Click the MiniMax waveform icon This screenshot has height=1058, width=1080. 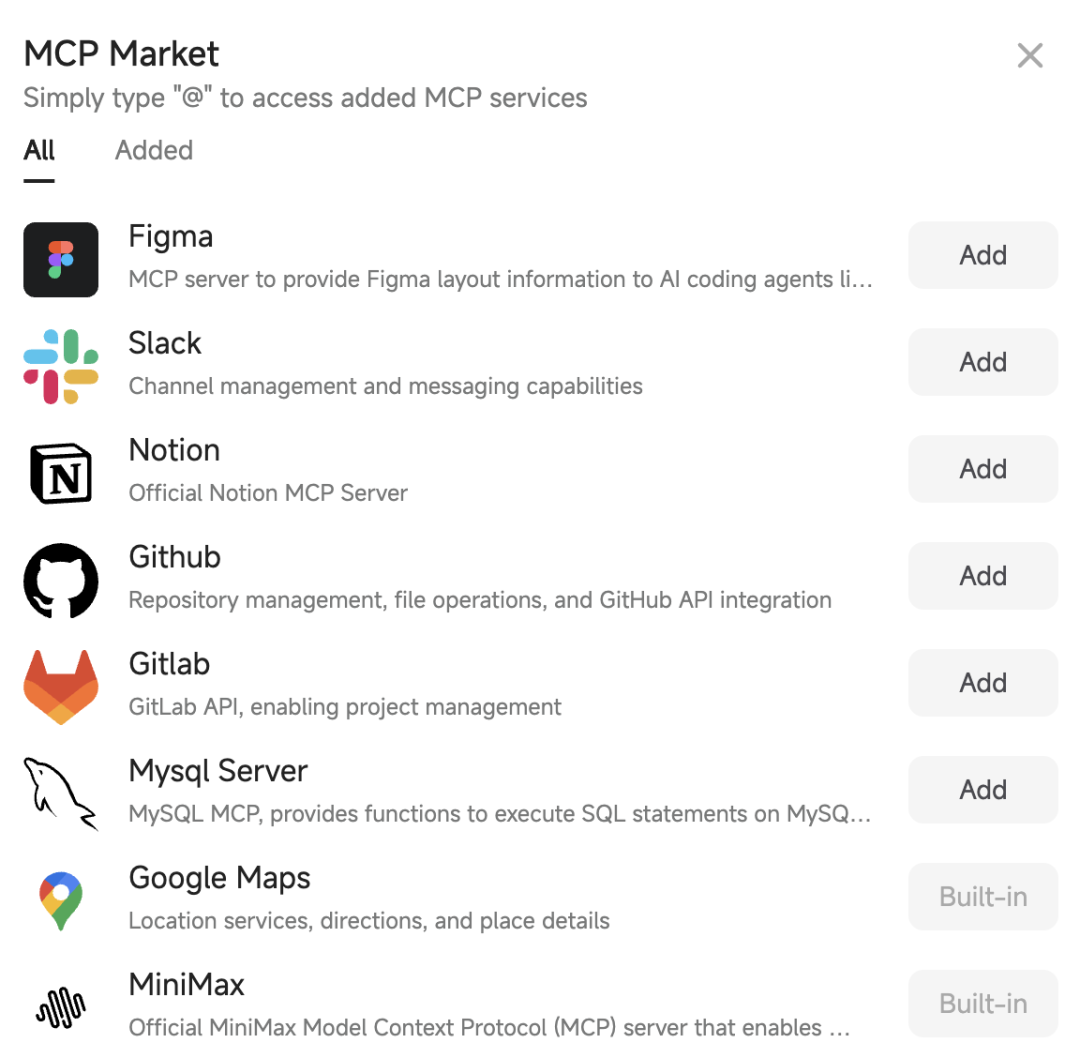pyautogui.click(x=61, y=1007)
